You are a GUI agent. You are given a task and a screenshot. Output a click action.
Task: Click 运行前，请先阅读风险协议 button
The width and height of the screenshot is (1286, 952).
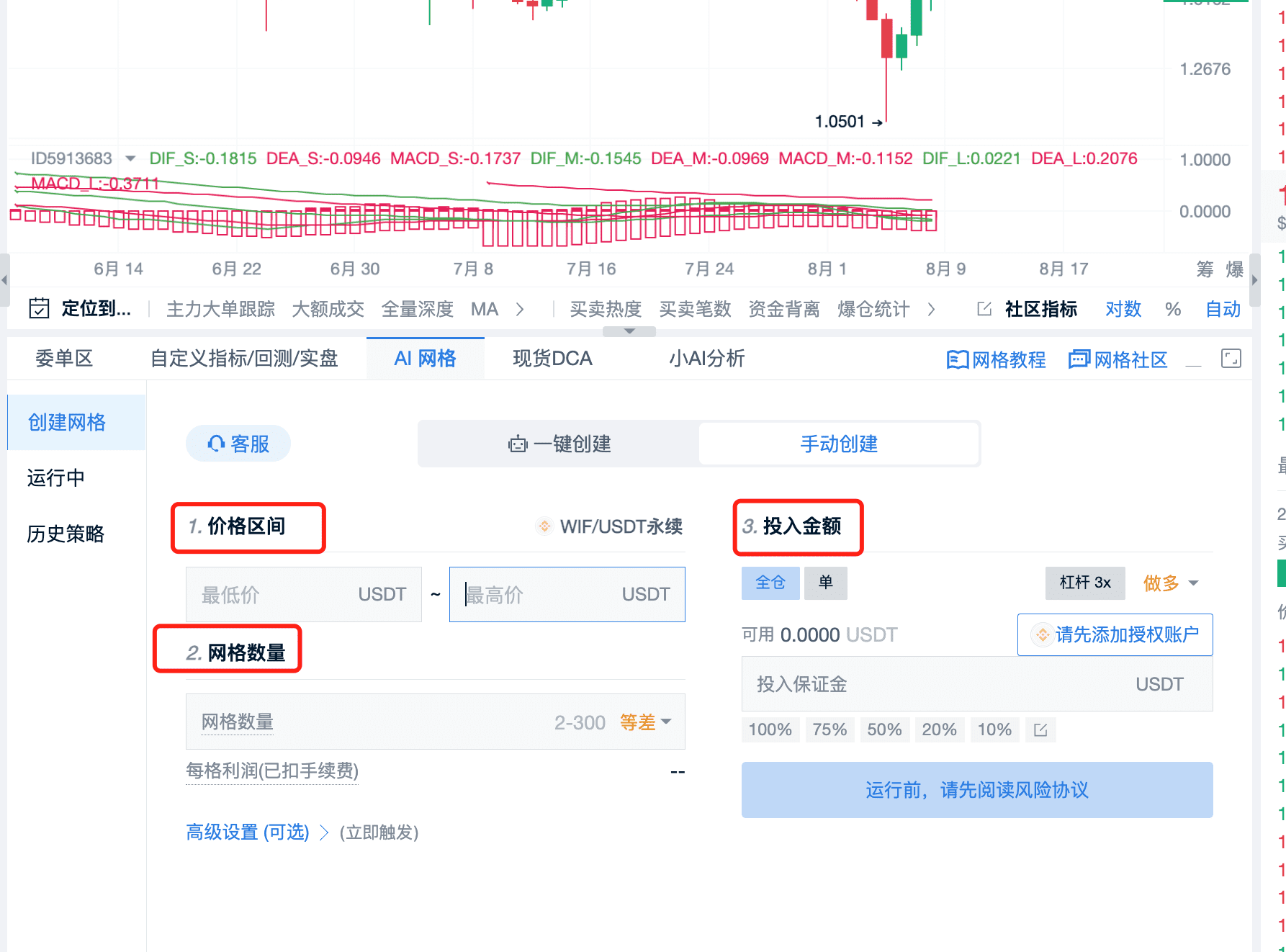tap(977, 790)
